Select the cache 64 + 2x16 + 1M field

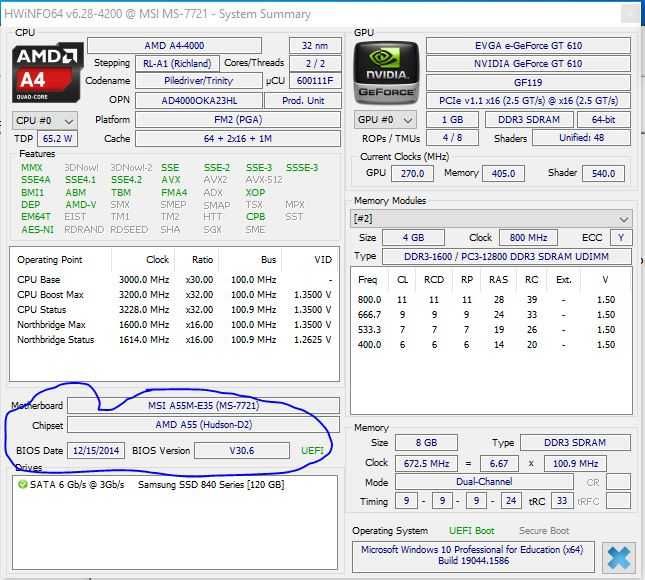[238, 139]
